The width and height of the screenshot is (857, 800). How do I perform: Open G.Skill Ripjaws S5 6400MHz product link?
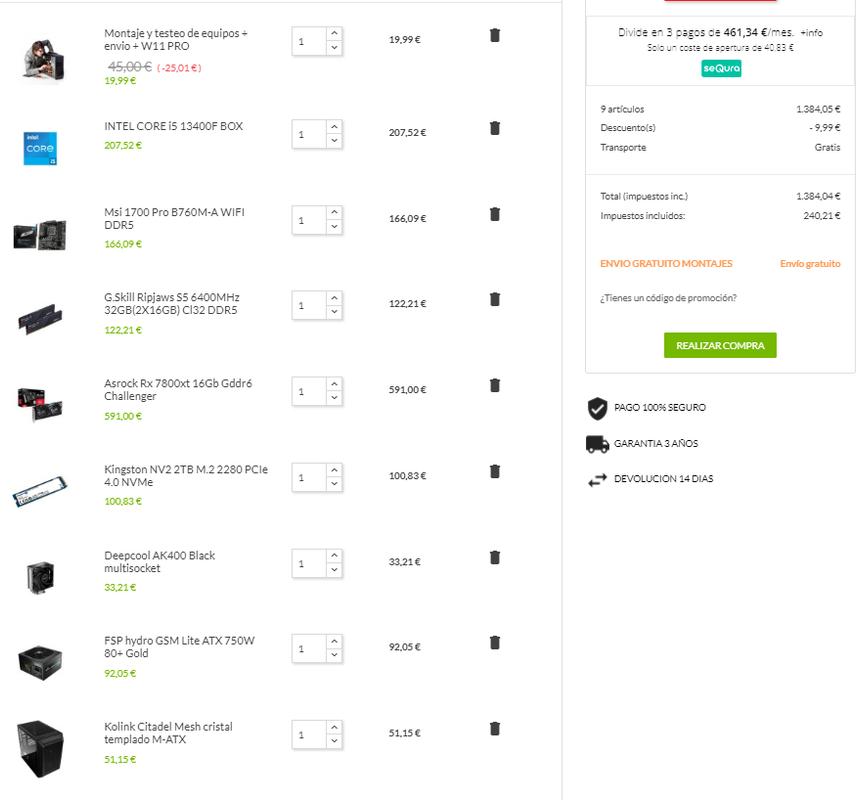(172, 304)
